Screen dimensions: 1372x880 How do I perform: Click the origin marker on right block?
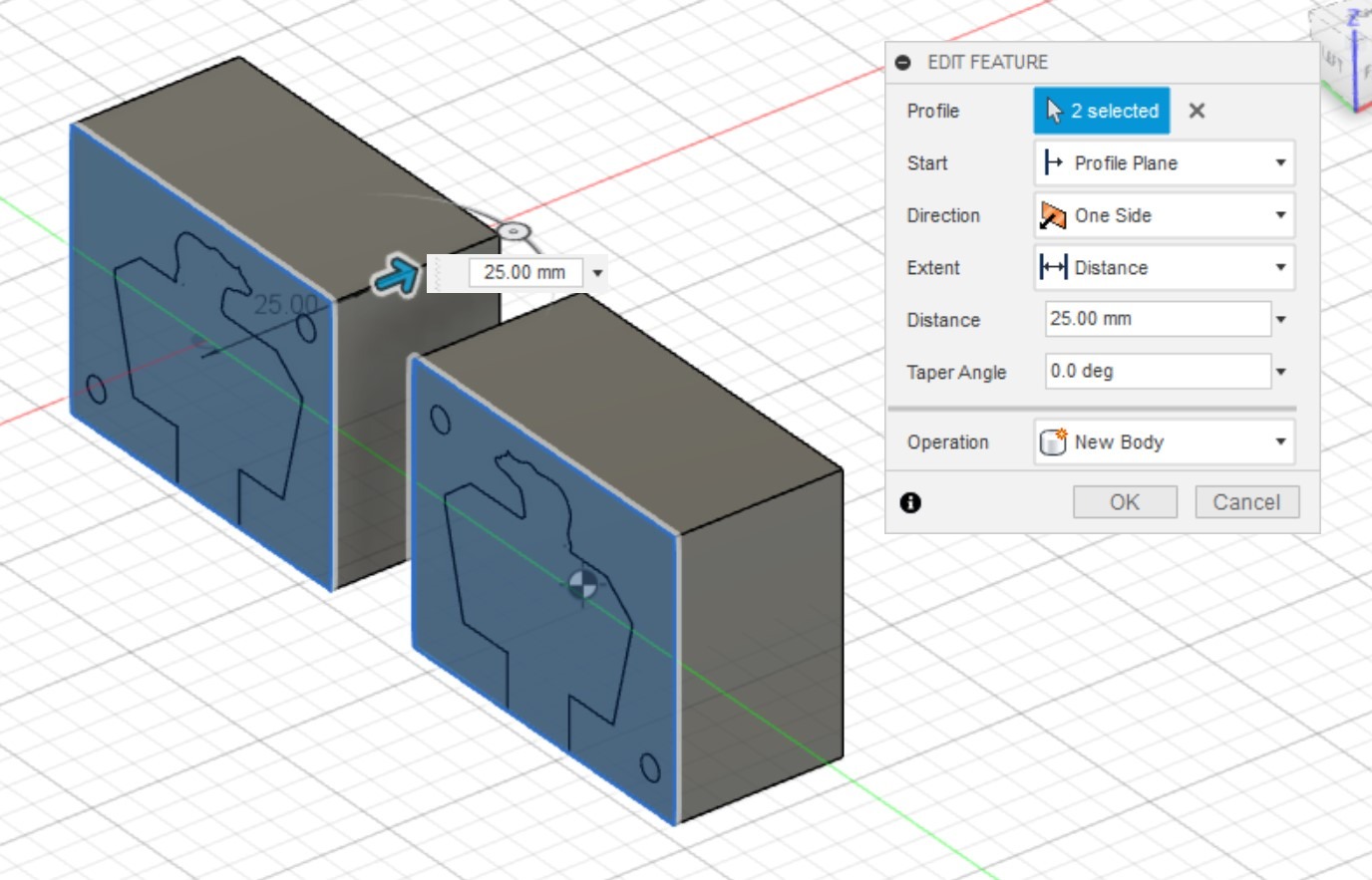coord(582,585)
